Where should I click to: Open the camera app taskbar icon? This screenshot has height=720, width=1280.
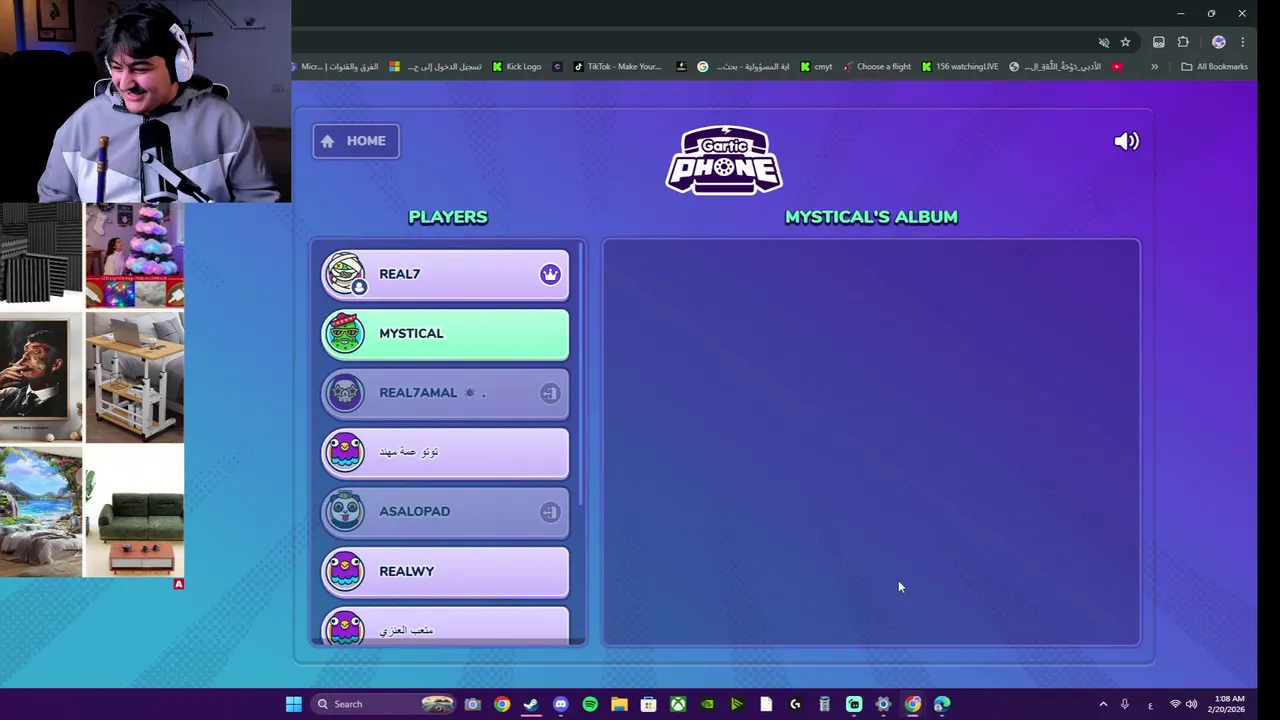472,704
